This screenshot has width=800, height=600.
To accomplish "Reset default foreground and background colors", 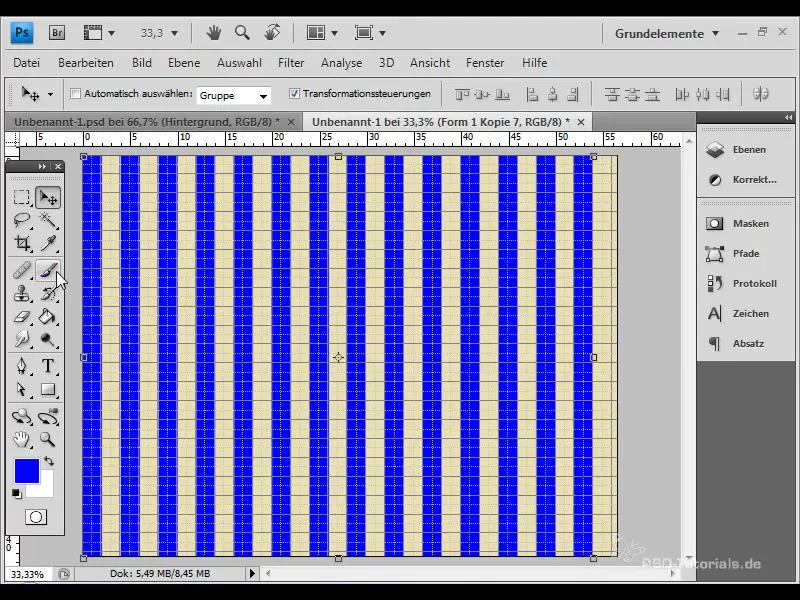I will [16, 493].
